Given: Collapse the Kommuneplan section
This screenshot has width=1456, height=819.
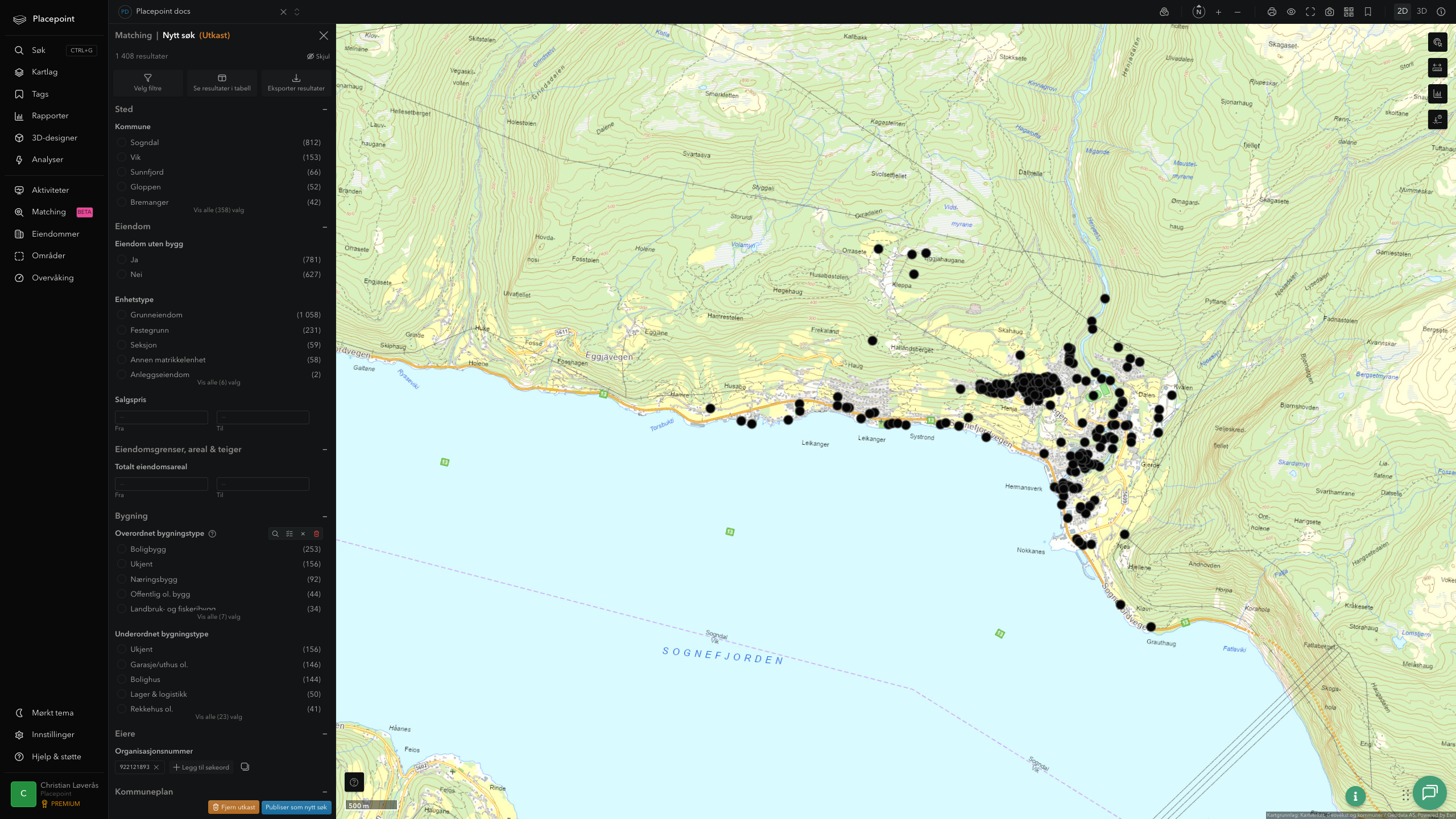Looking at the screenshot, I should coord(325,792).
